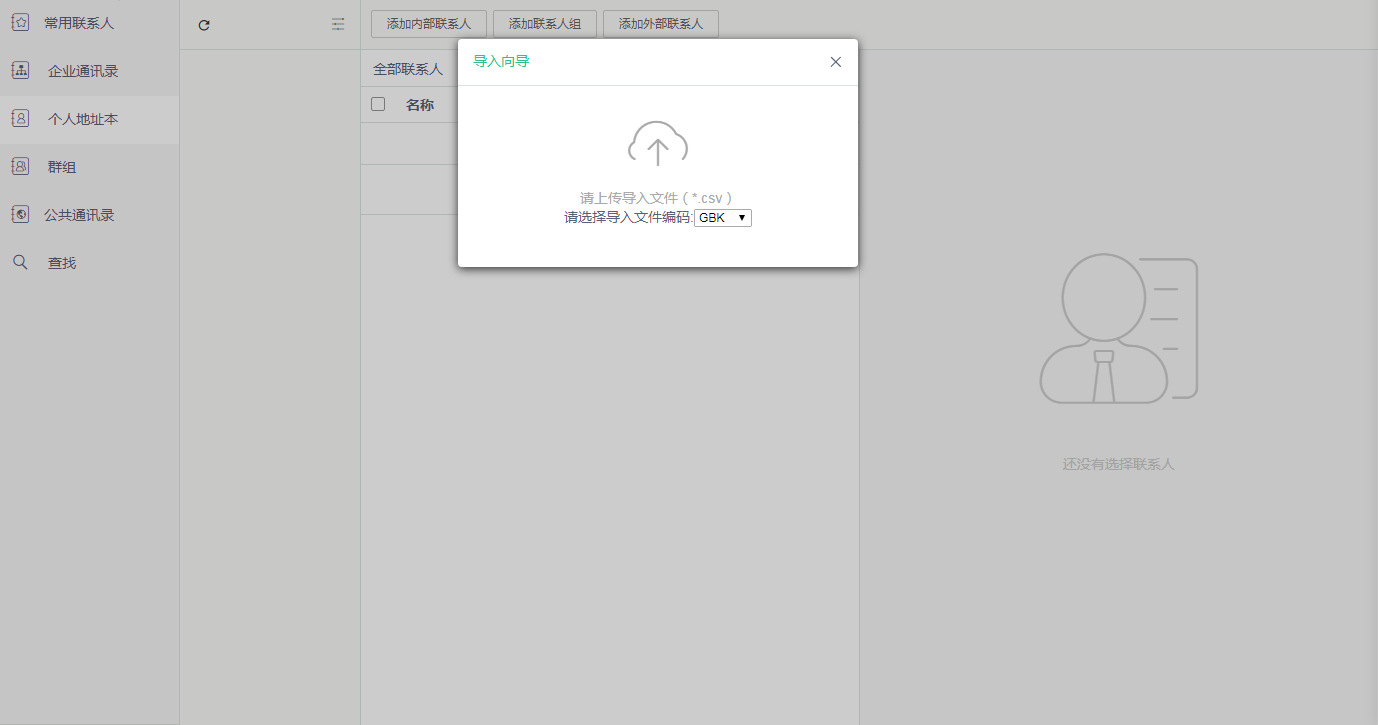The image size is (1378, 725).
Task: Click the cloud upload icon
Action: (657, 145)
